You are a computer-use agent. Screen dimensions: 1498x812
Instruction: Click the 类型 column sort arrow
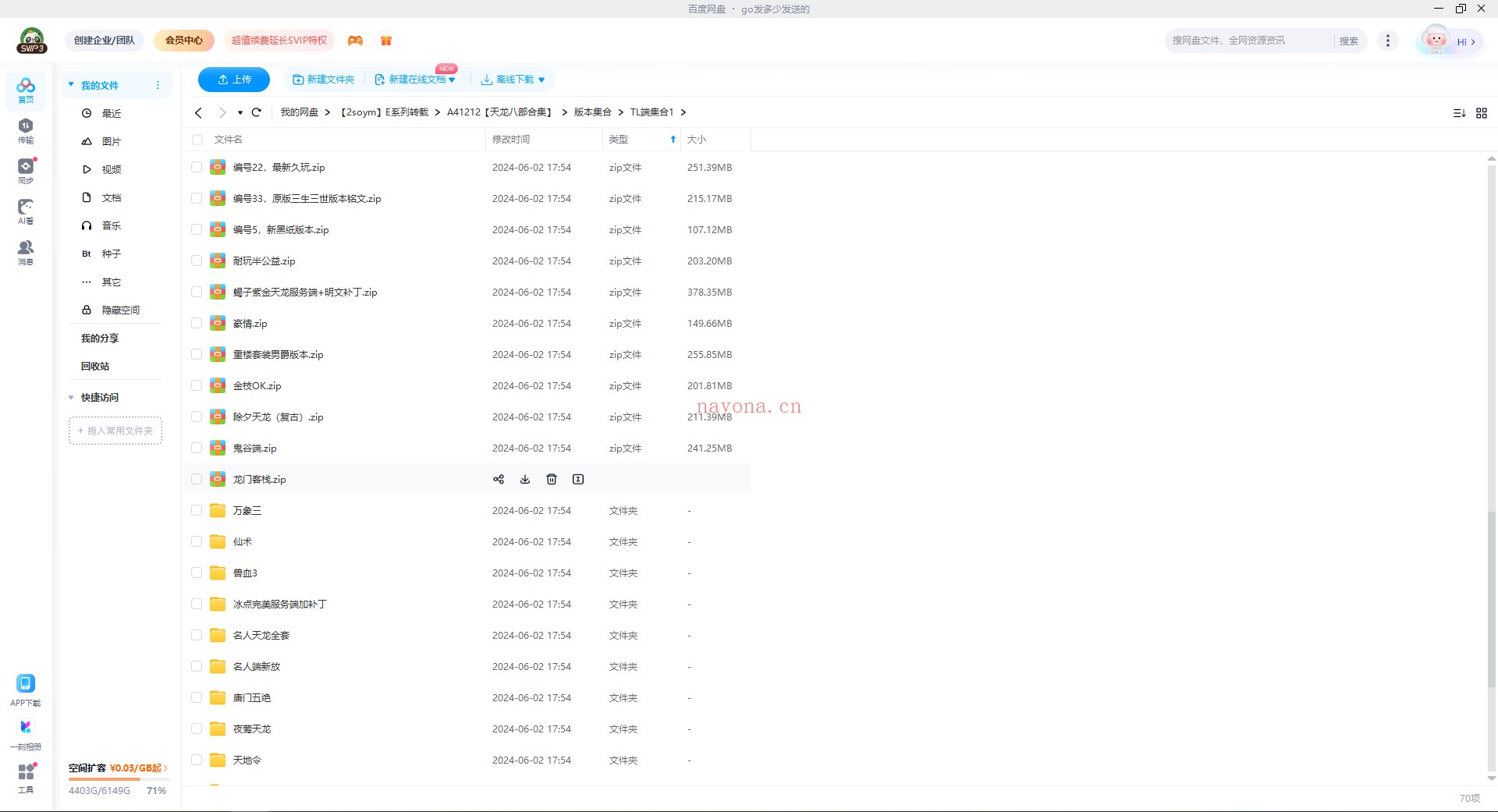click(673, 140)
